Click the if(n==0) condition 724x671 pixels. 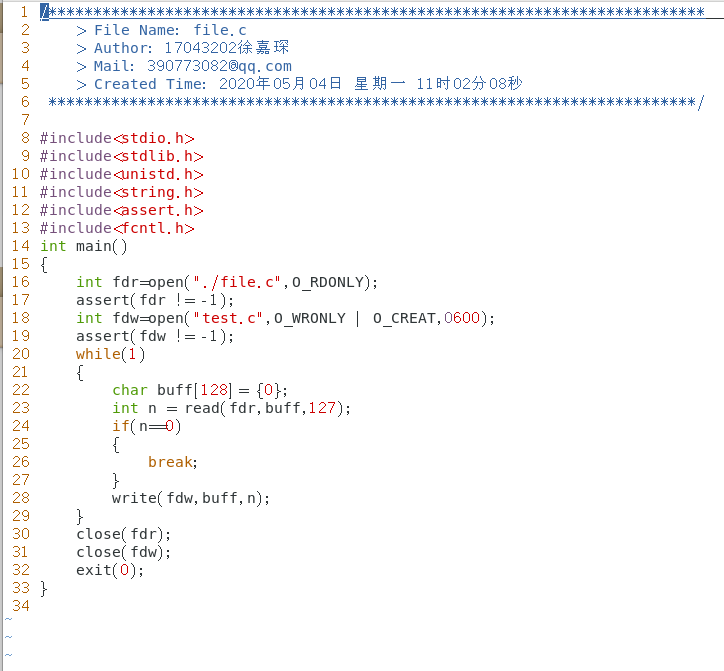click(147, 426)
